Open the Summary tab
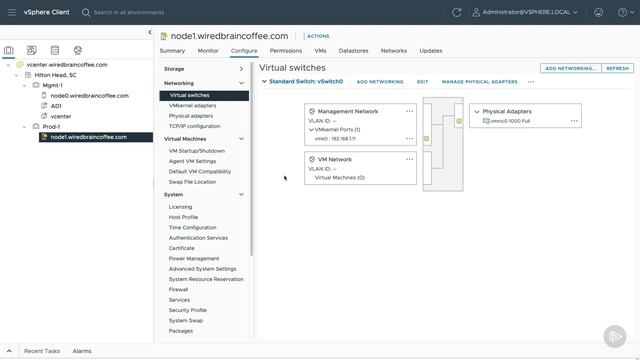 point(172,51)
